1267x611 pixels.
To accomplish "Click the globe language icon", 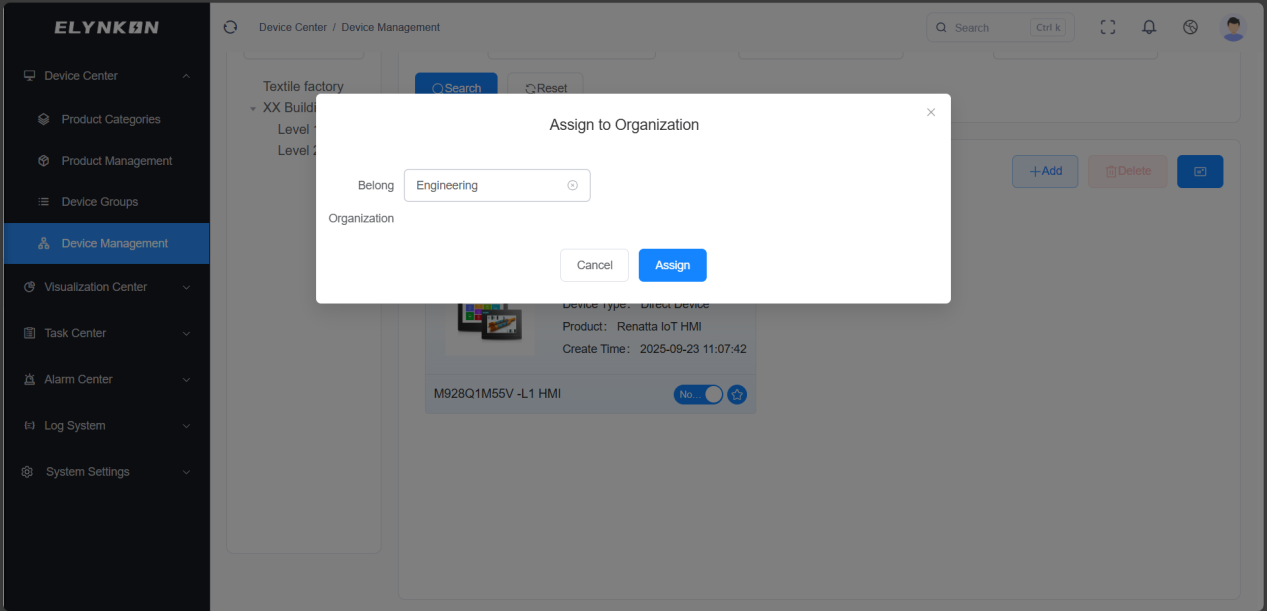I will click(x=1190, y=27).
